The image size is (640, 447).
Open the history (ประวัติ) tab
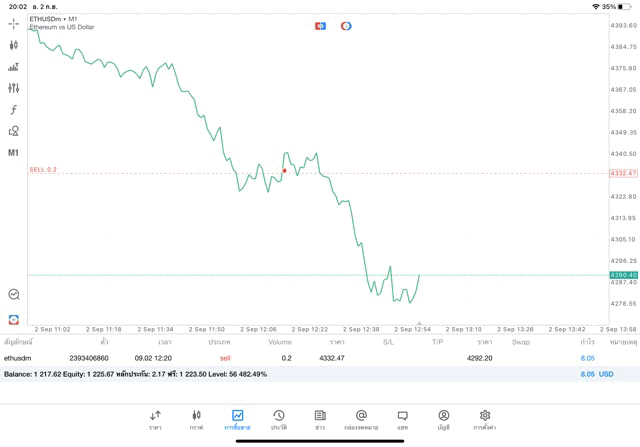pyautogui.click(x=279, y=419)
